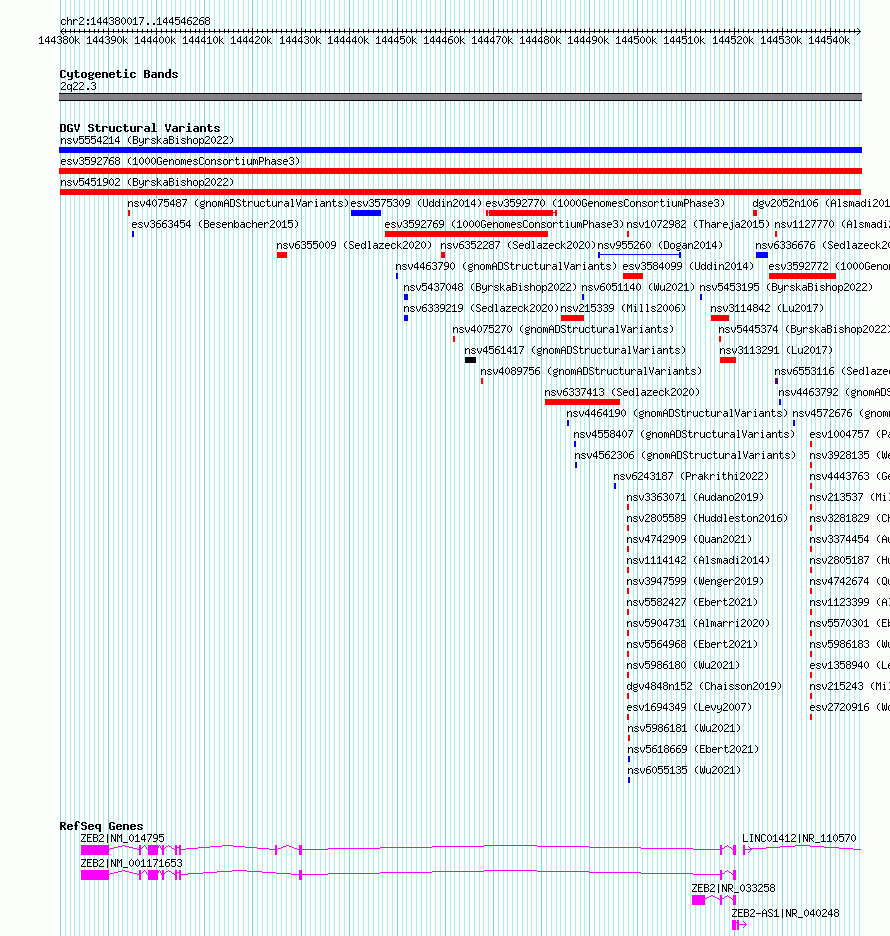Click the DGV Structural Variants track title
Image resolution: width=890 pixels, height=936 pixels.
[140, 128]
